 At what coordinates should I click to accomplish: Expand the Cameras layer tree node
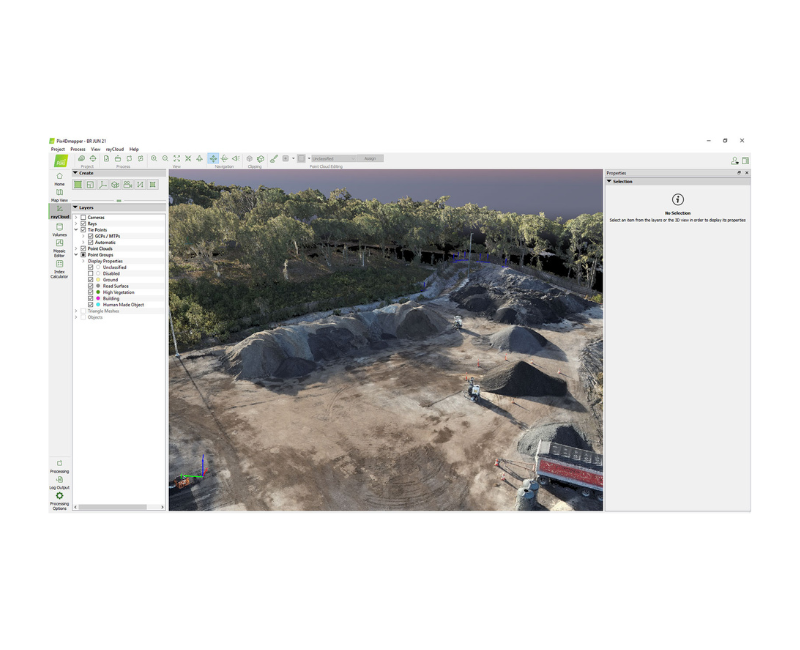point(77,217)
